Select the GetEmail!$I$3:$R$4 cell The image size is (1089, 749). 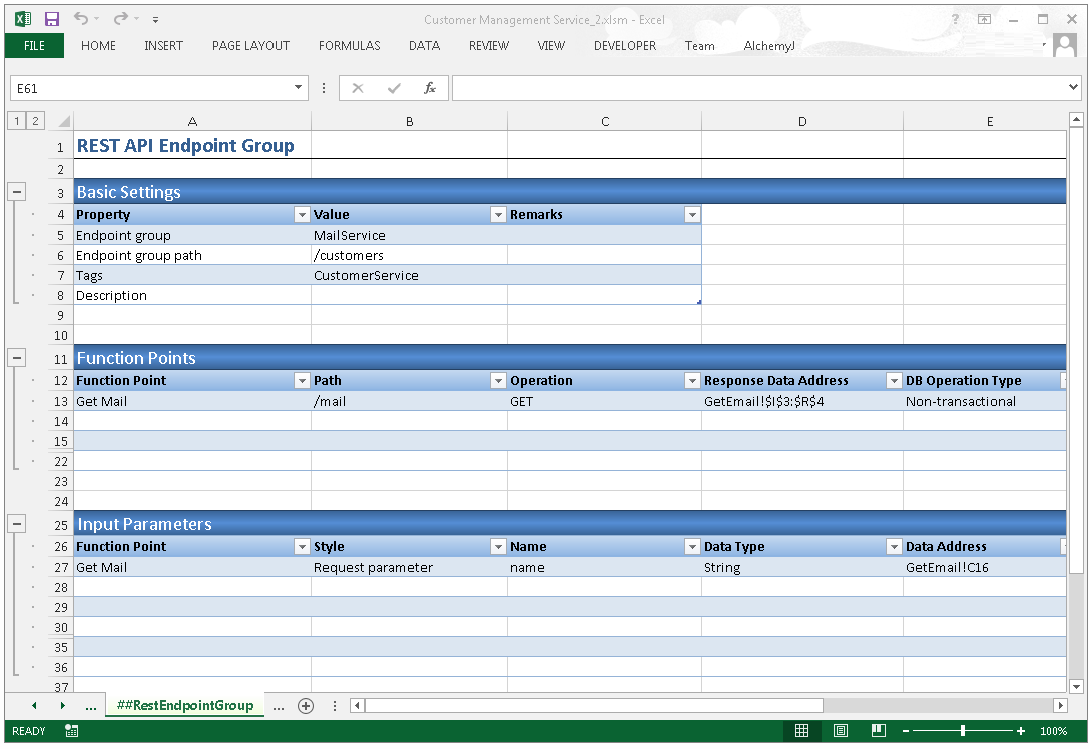point(802,402)
